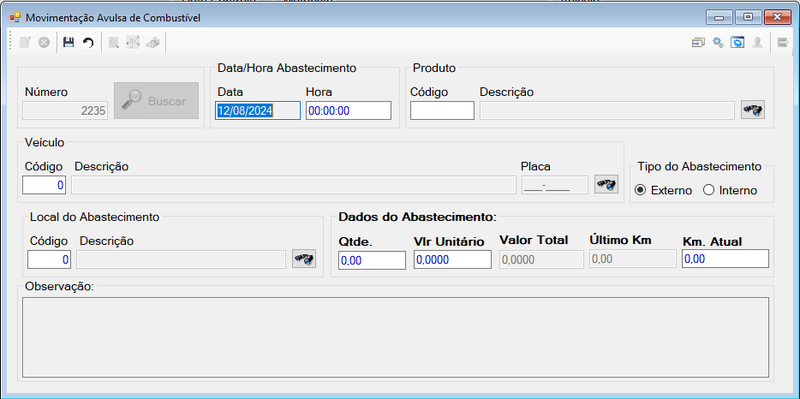
Task: Click the greyed-out printer toolbar icon
Action: 152,43
